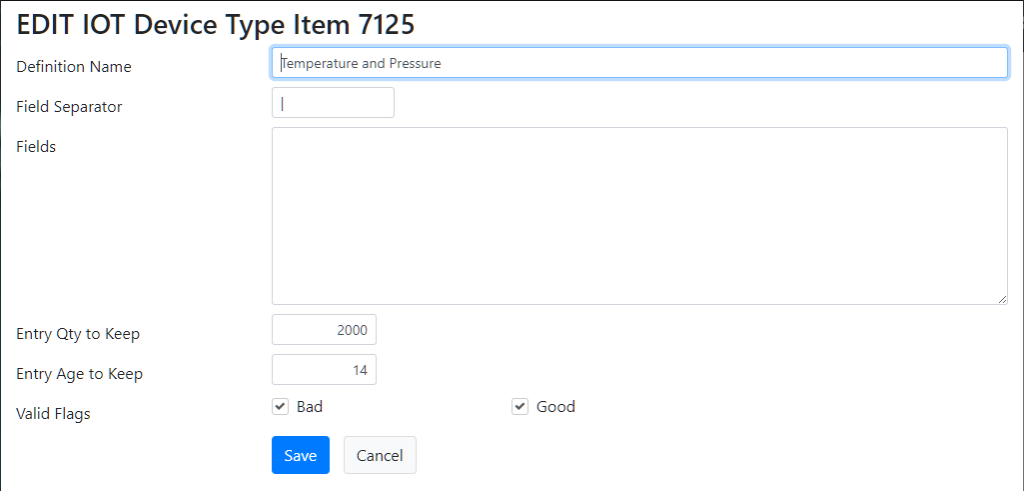Viewport: 1024px width, 491px height.
Task: Focus the Field Separator text box
Action: pyautogui.click(x=333, y=103)
